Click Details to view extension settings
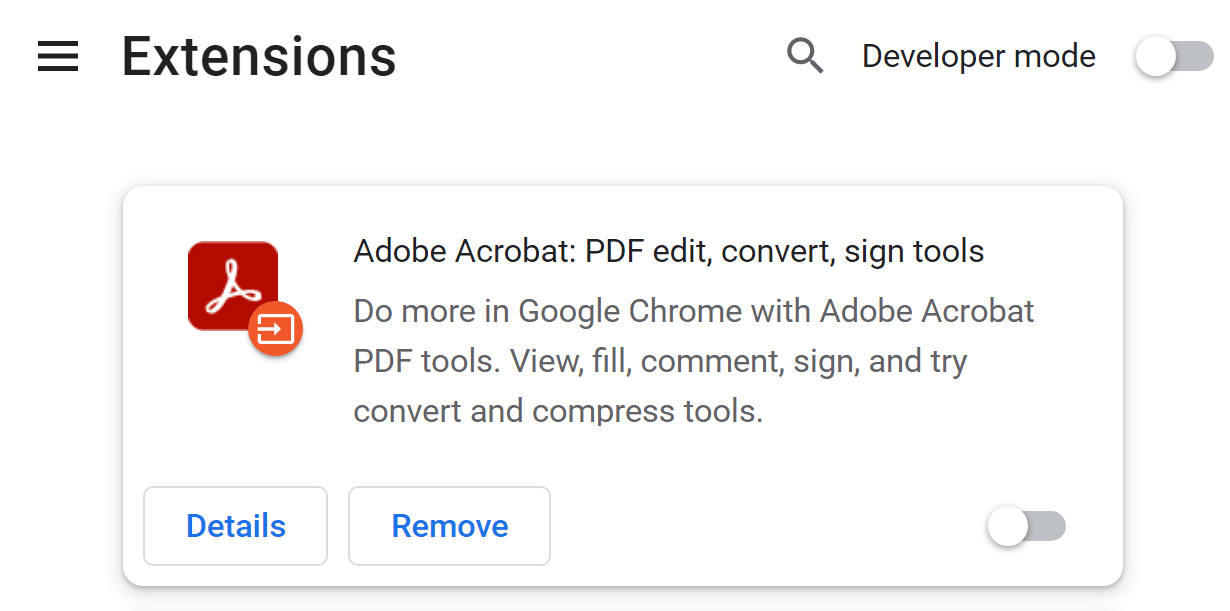This screenshot has width=1230, height=611. click(235, 526)
